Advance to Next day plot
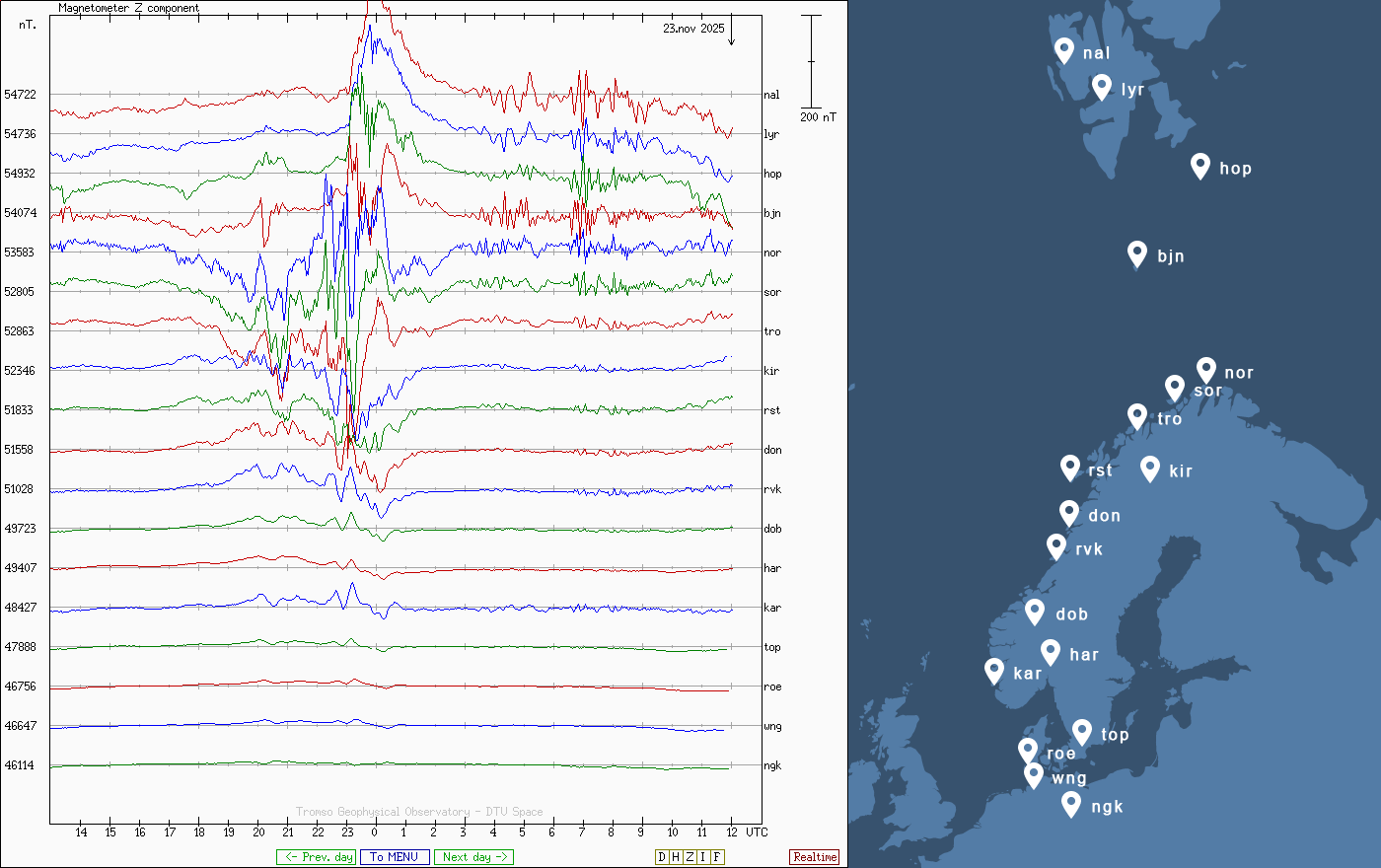Screen dimensions: 1381x868 (x=473, y=857)
